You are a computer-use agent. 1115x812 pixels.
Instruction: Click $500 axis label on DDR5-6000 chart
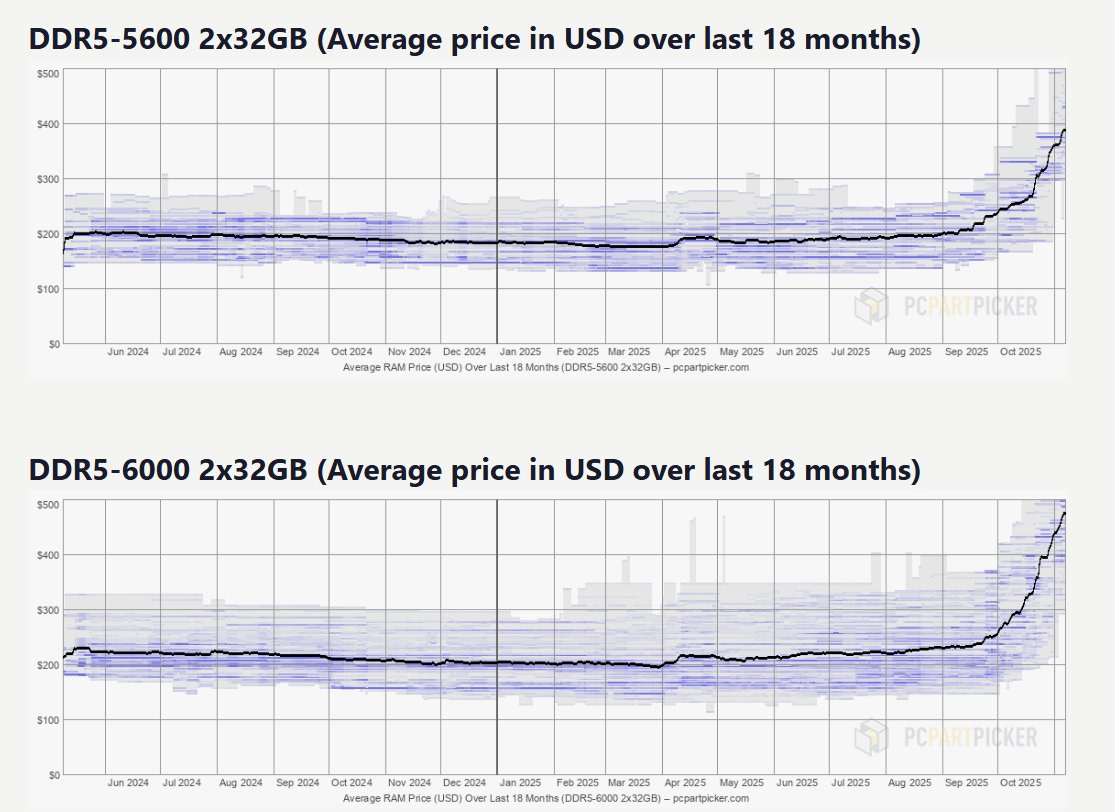click(x=48, y=505)
